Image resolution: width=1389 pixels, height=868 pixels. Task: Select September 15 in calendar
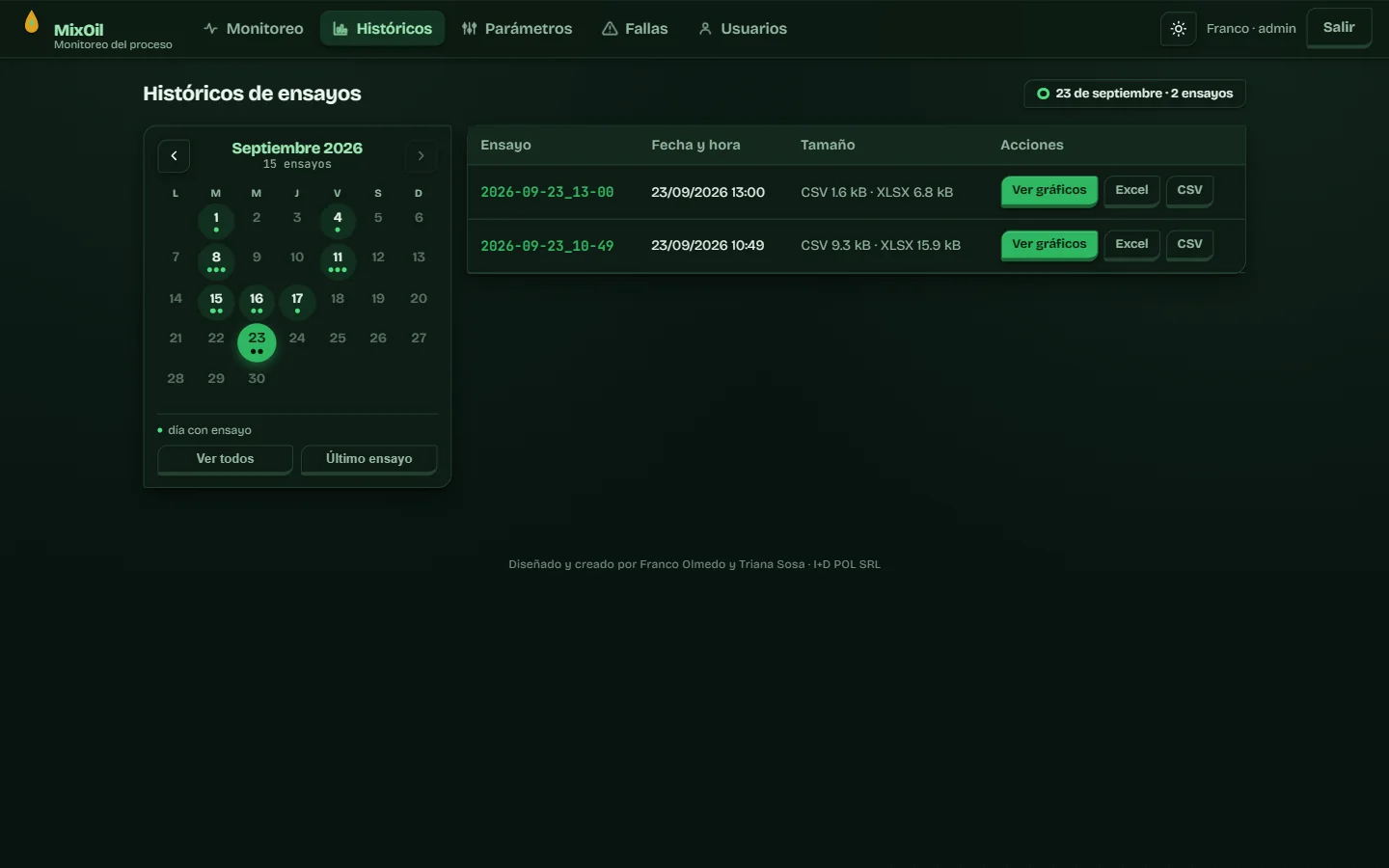[x=216, y=302]
